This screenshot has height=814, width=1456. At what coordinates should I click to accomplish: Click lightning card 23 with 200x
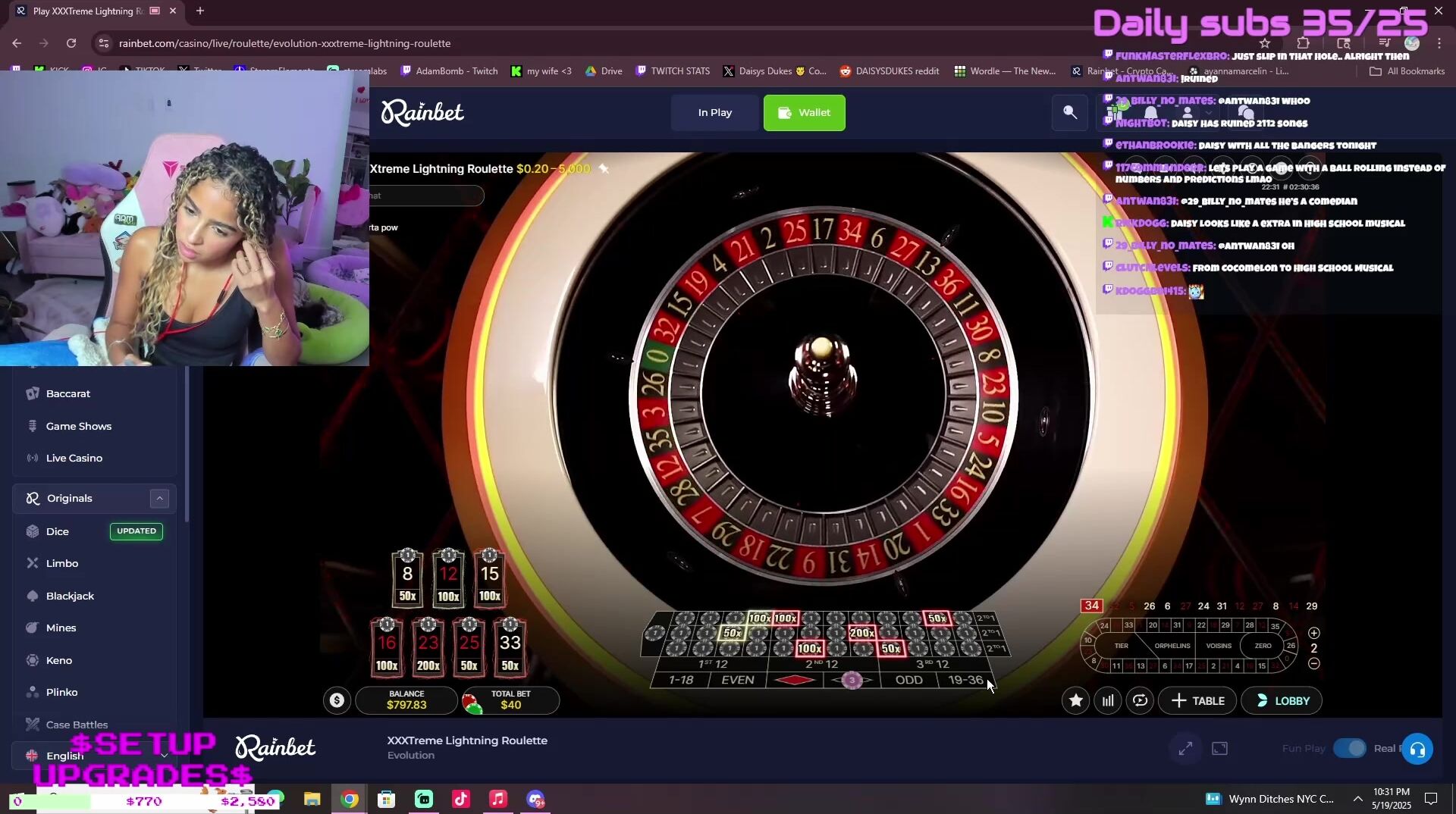pyautogui.click(x=428, y=647)
